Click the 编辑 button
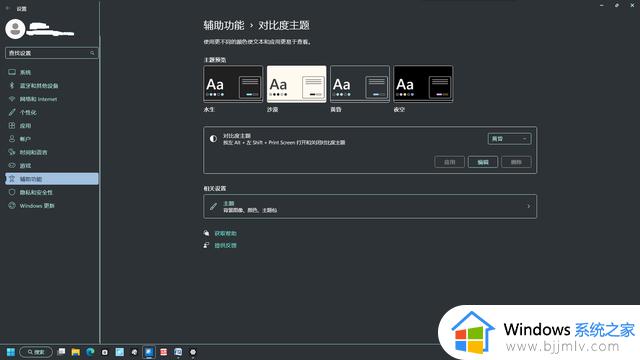The height and width of the screenshot is (360, 640). 483,162
